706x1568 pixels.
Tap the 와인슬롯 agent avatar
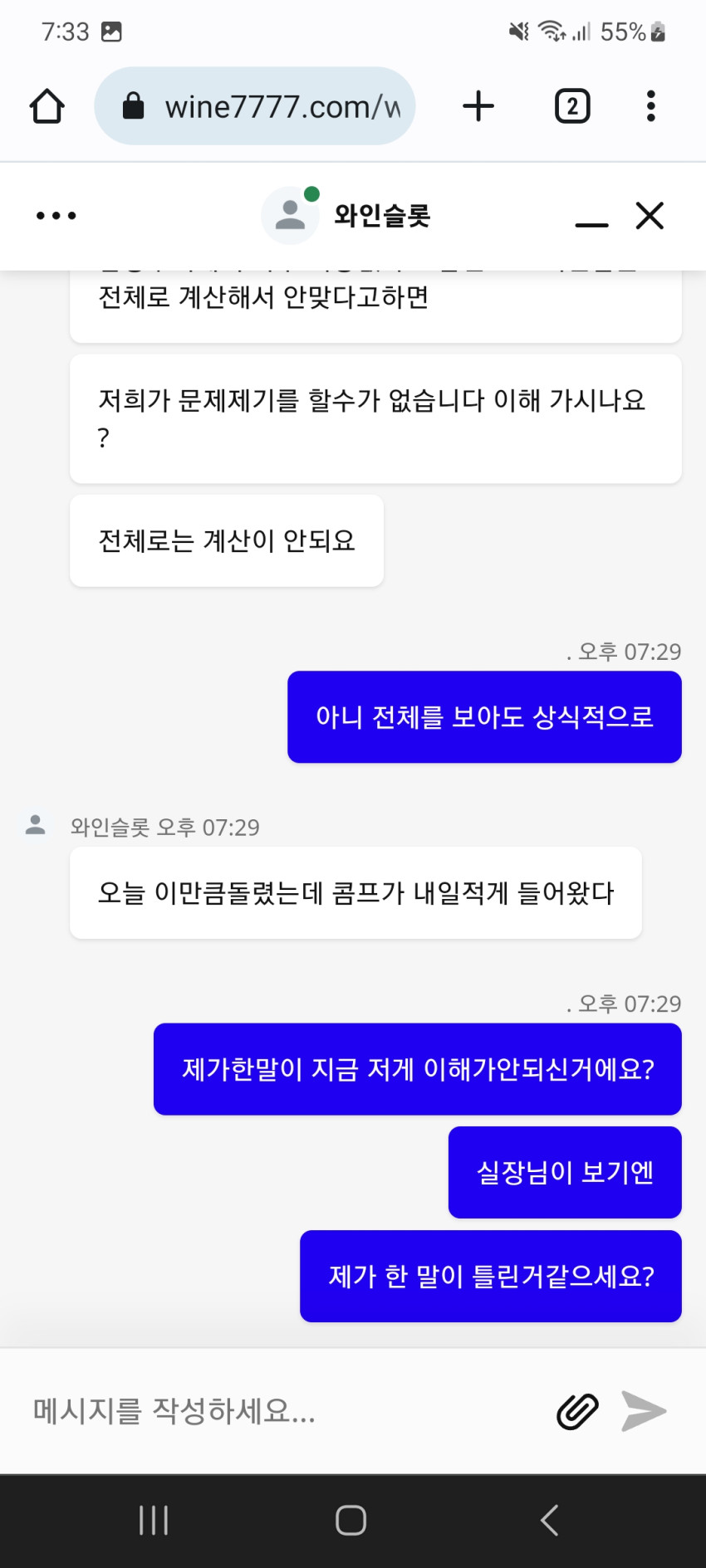pos(290,215)
